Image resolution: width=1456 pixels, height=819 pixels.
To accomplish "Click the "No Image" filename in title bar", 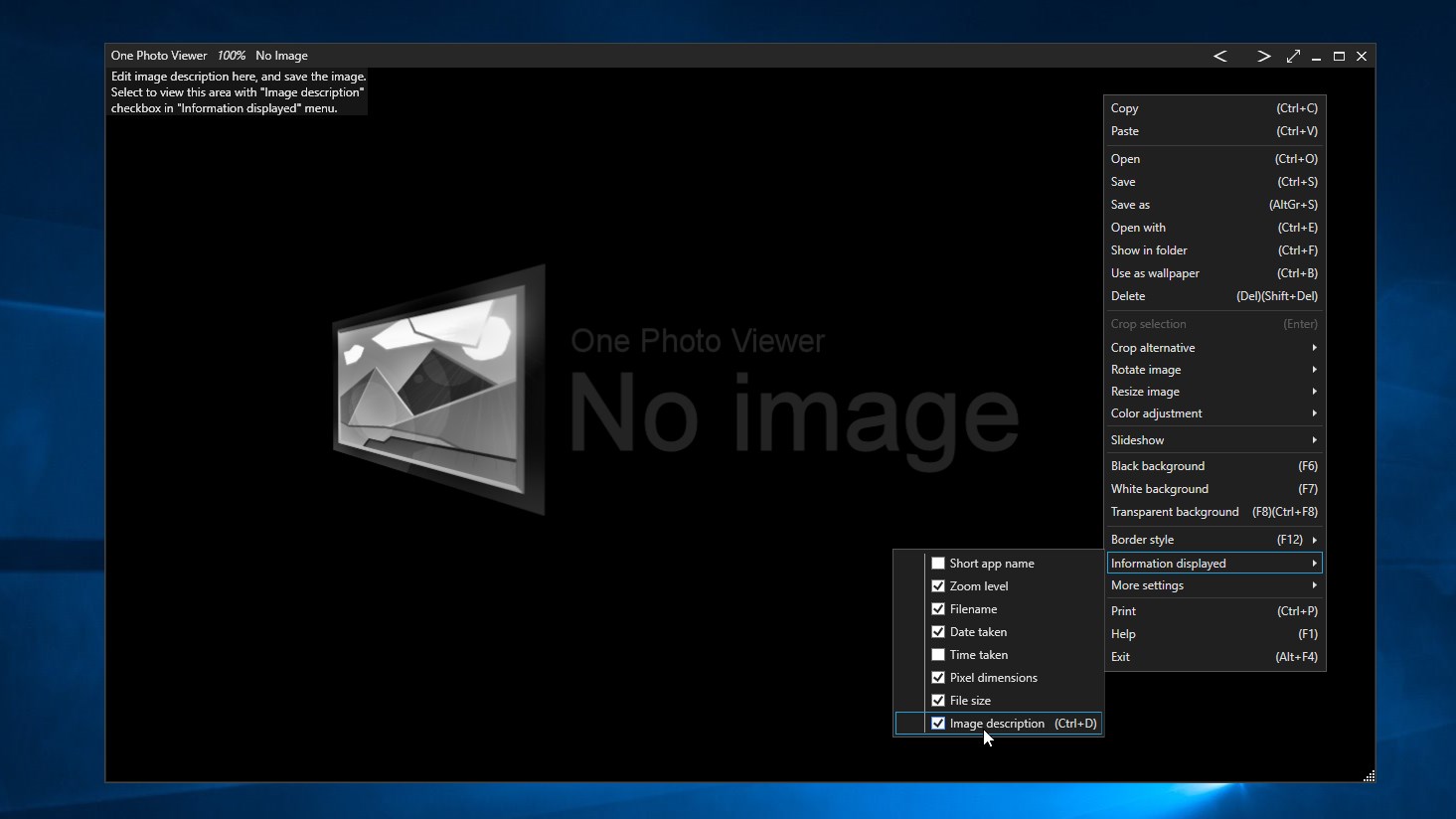I will coord(281,56).
